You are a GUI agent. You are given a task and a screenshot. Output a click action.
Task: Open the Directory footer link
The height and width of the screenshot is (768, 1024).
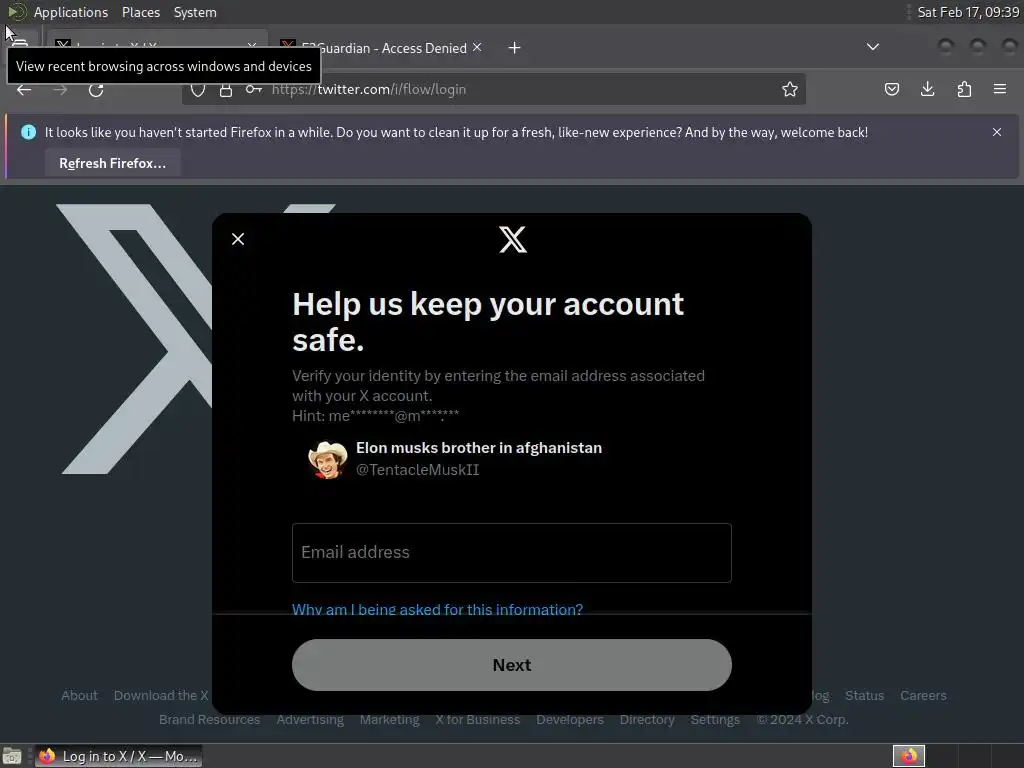coord(647,719)
